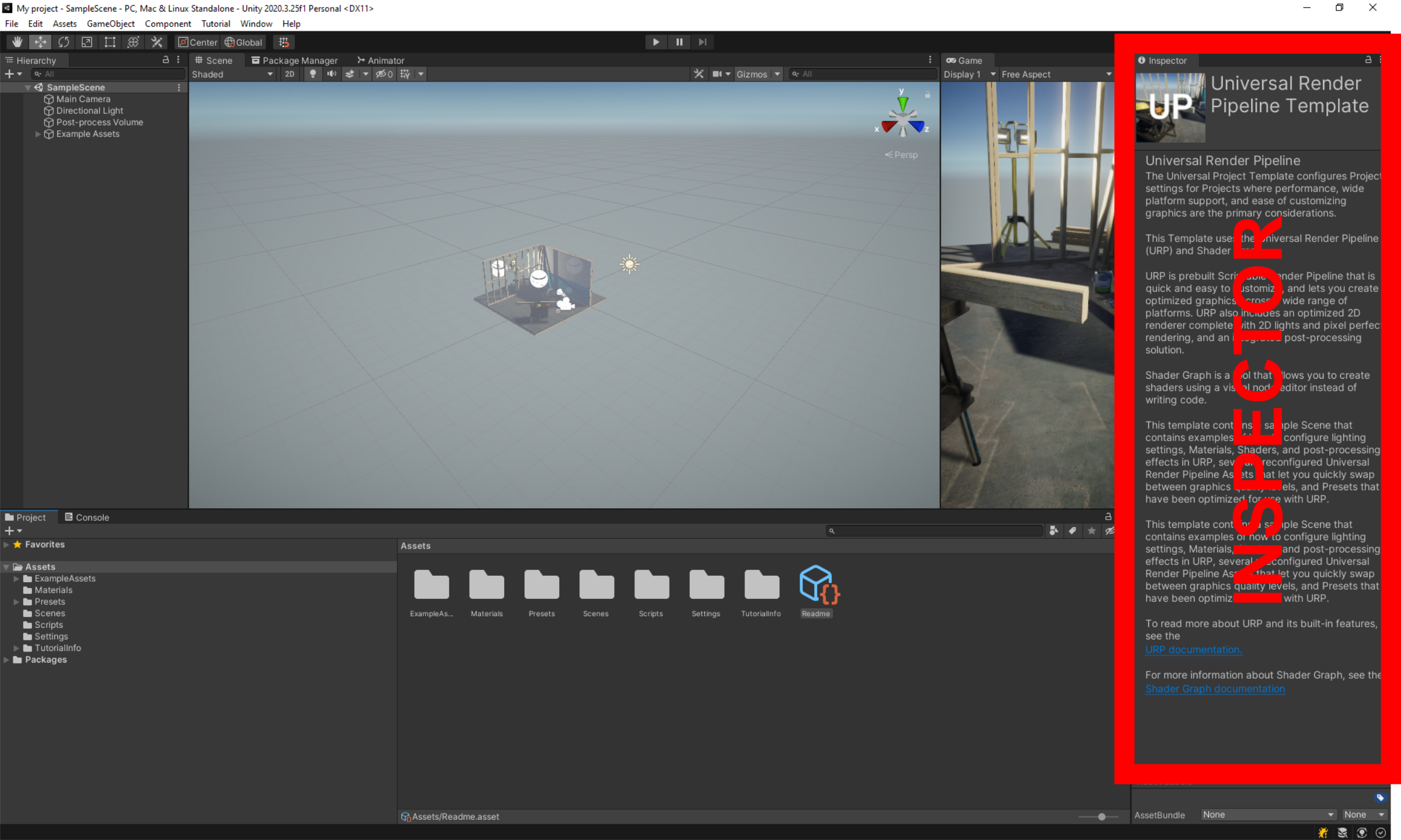Expand the Example Assets hierarchy item
This screenshot has height=840, width=1401.
coord(38,134)
